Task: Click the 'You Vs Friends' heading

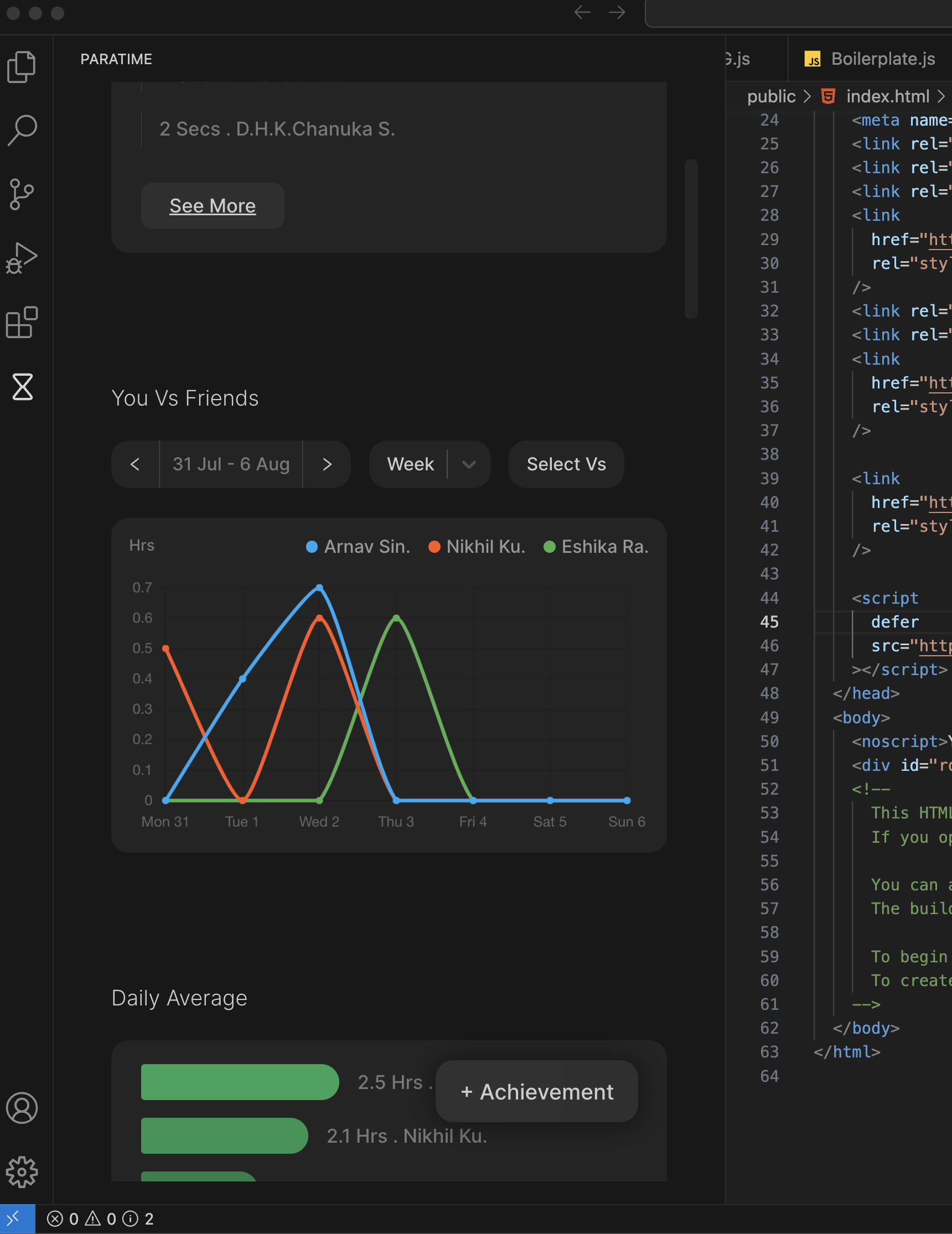Action: coord(185,398)
